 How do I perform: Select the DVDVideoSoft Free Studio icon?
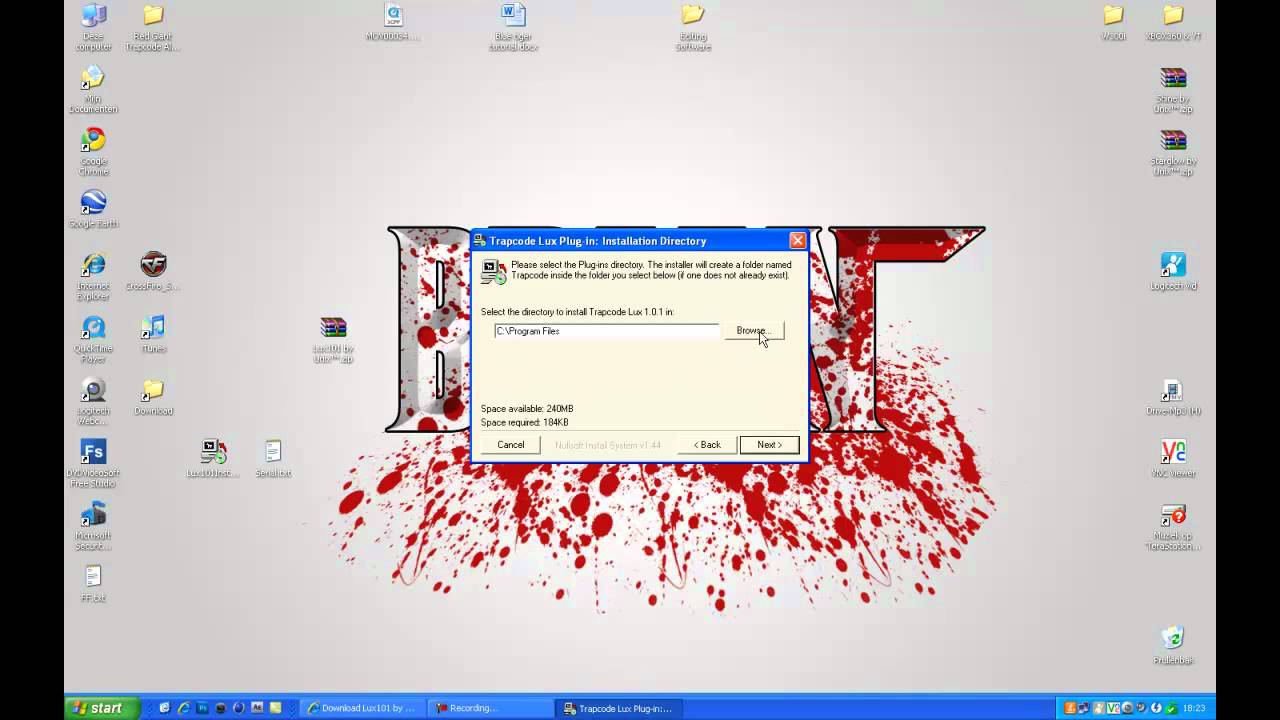pos(93,463)
